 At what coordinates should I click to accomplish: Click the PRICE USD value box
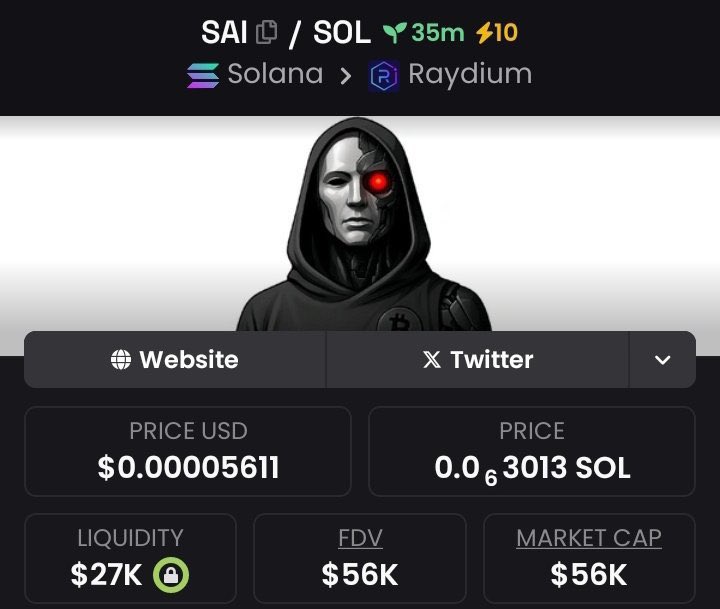pos(188,451)
